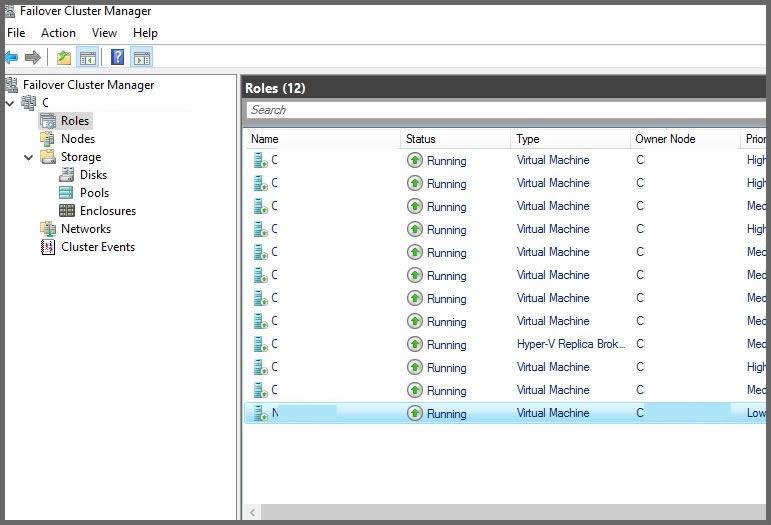
Task: Sort by the Name column header
Action: [265, 139]
